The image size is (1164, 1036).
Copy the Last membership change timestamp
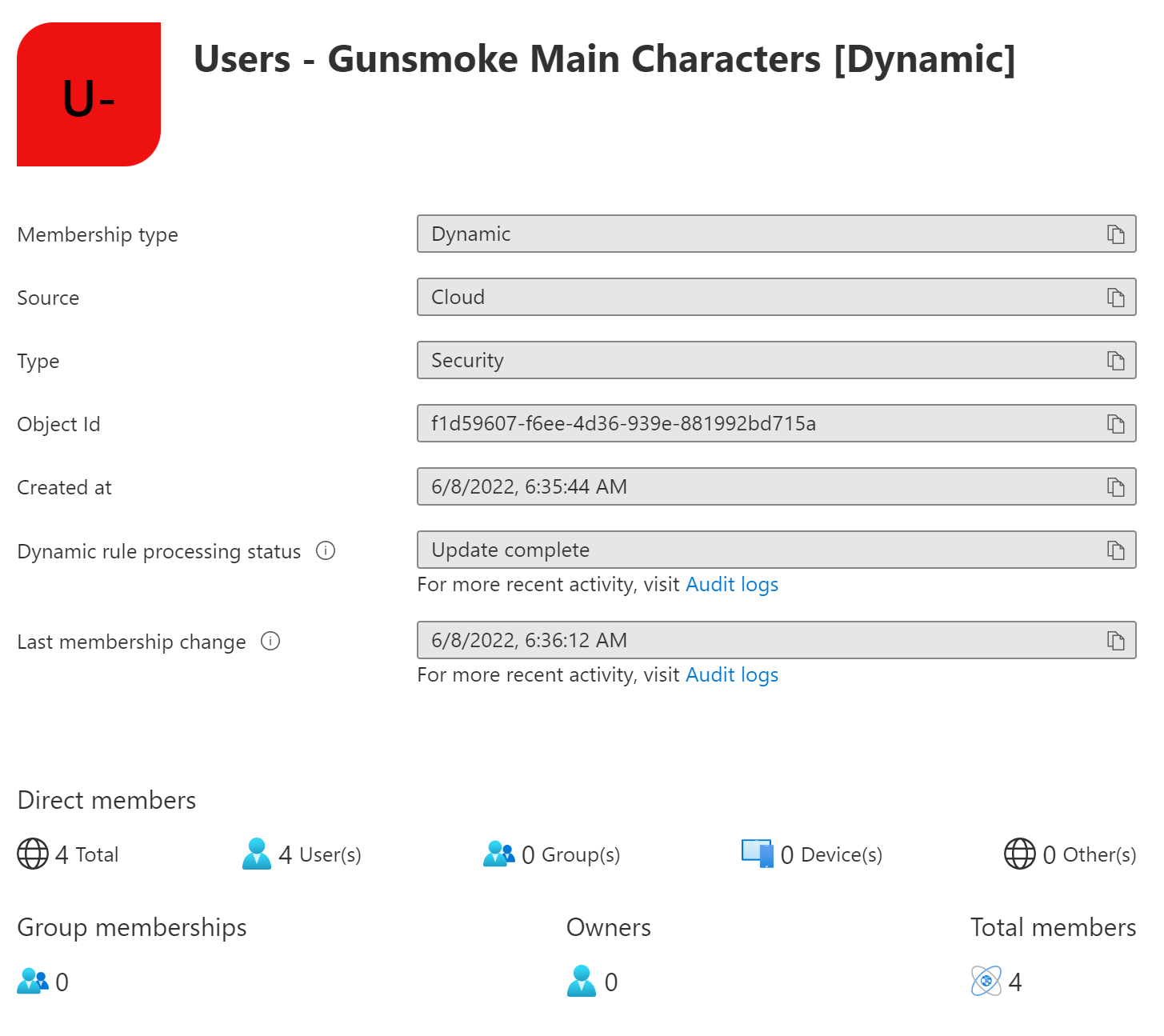click(x=1116, y=640)
